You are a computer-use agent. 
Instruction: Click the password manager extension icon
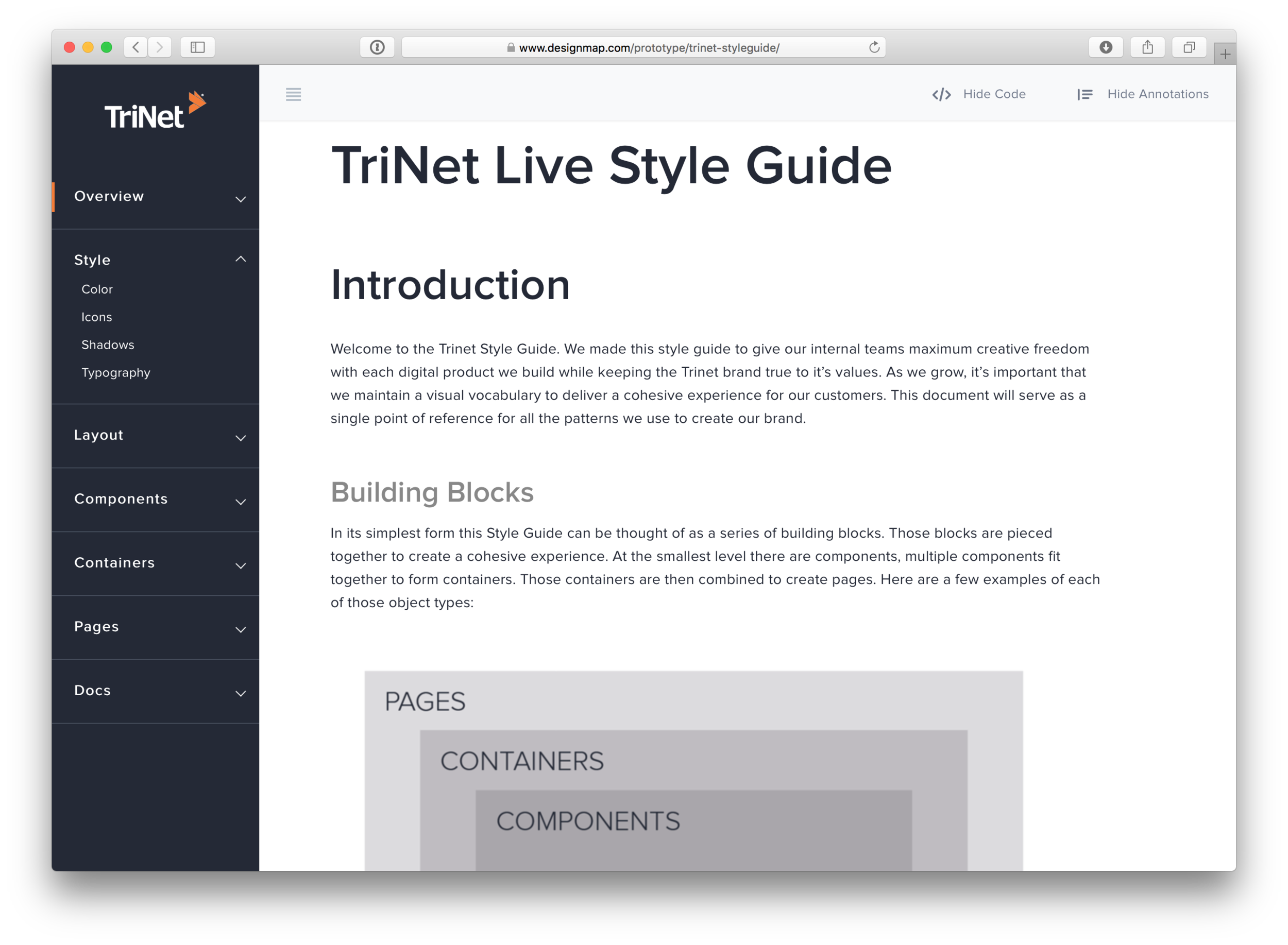tap(377, 47)
